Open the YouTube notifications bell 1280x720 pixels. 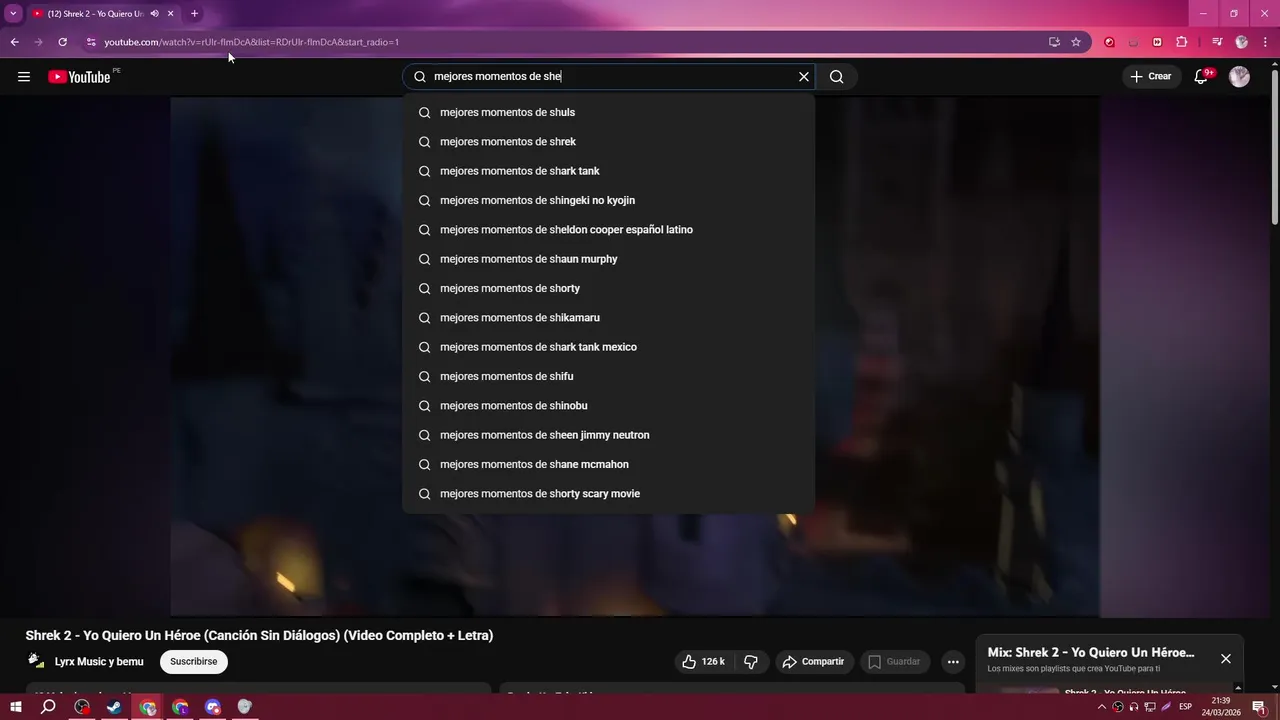[x=1202, y=77]
